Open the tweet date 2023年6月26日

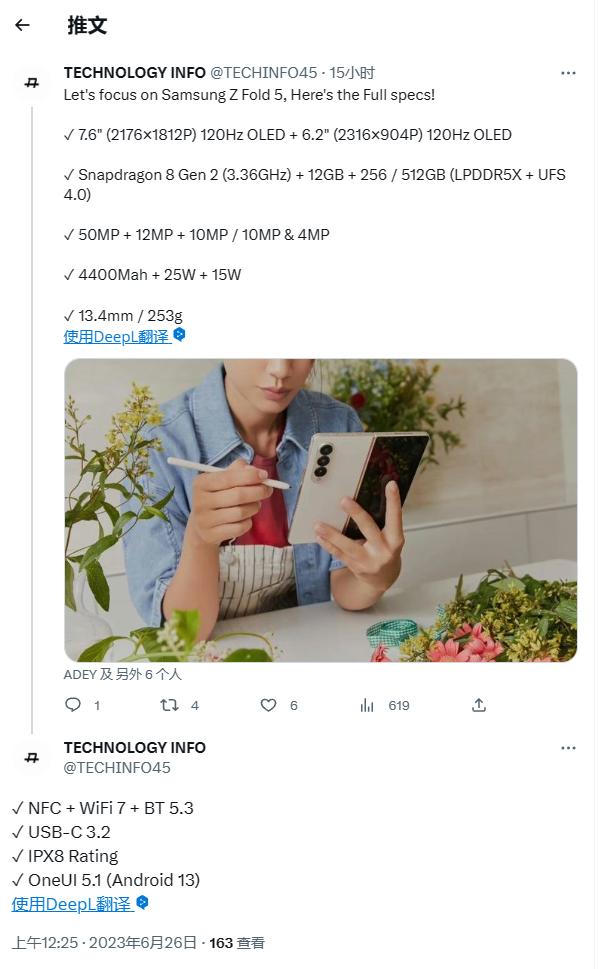click(x=143, y=942)
